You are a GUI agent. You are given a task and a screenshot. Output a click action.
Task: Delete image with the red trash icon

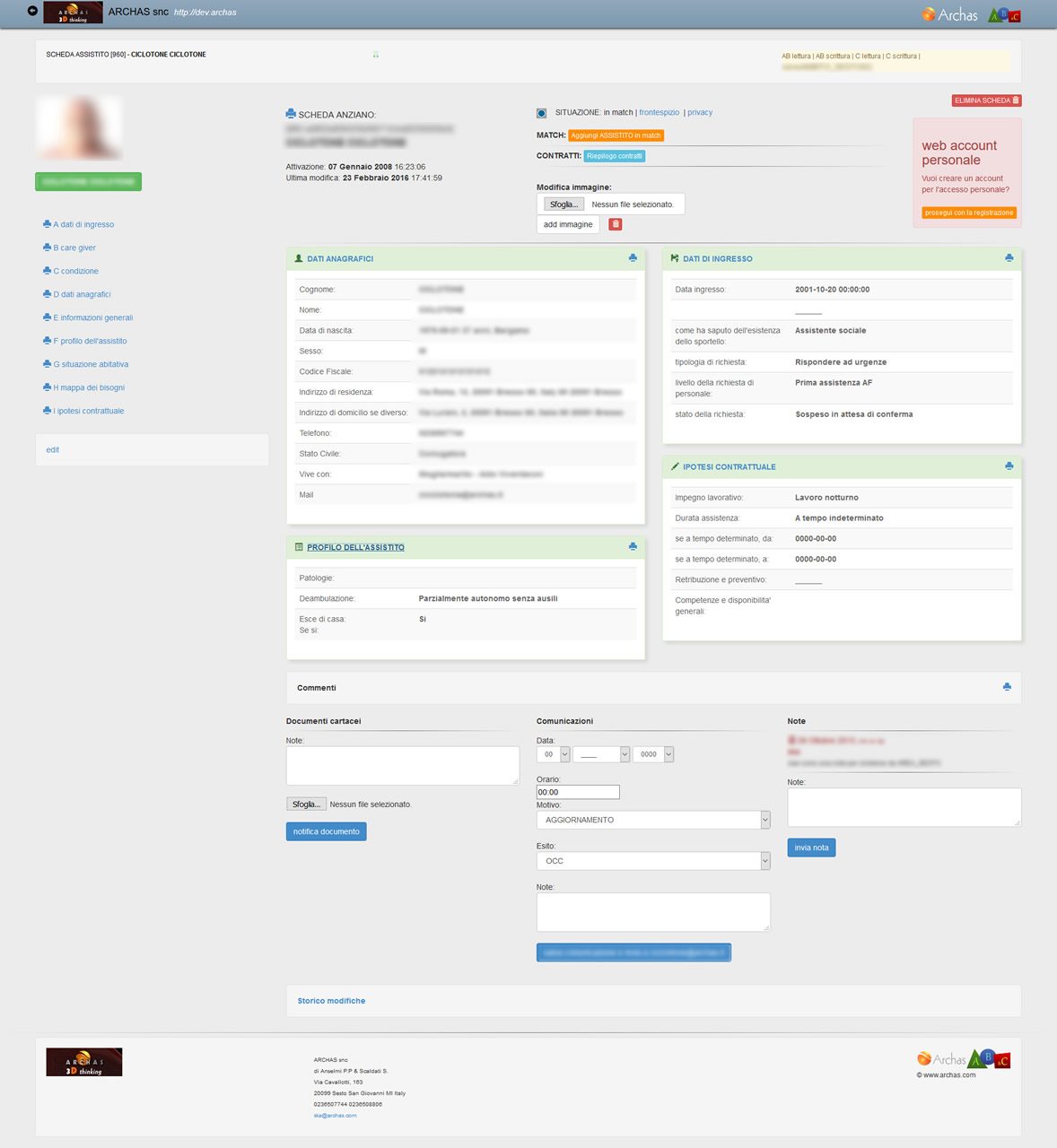[616, 224]
